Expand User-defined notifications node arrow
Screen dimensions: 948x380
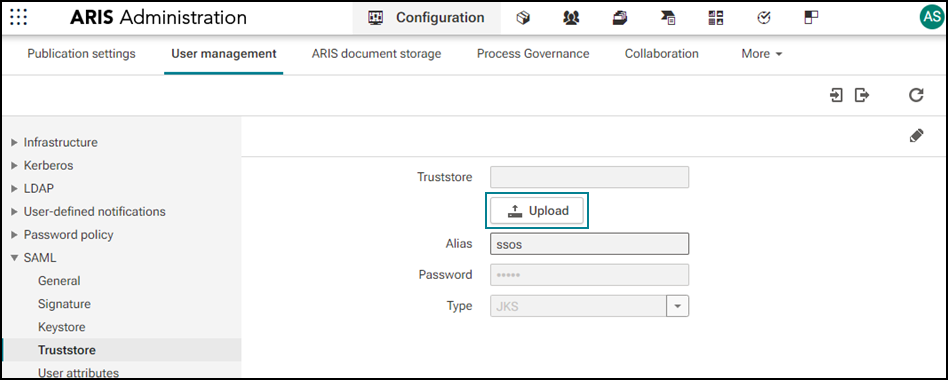click(x=15, y=212)
